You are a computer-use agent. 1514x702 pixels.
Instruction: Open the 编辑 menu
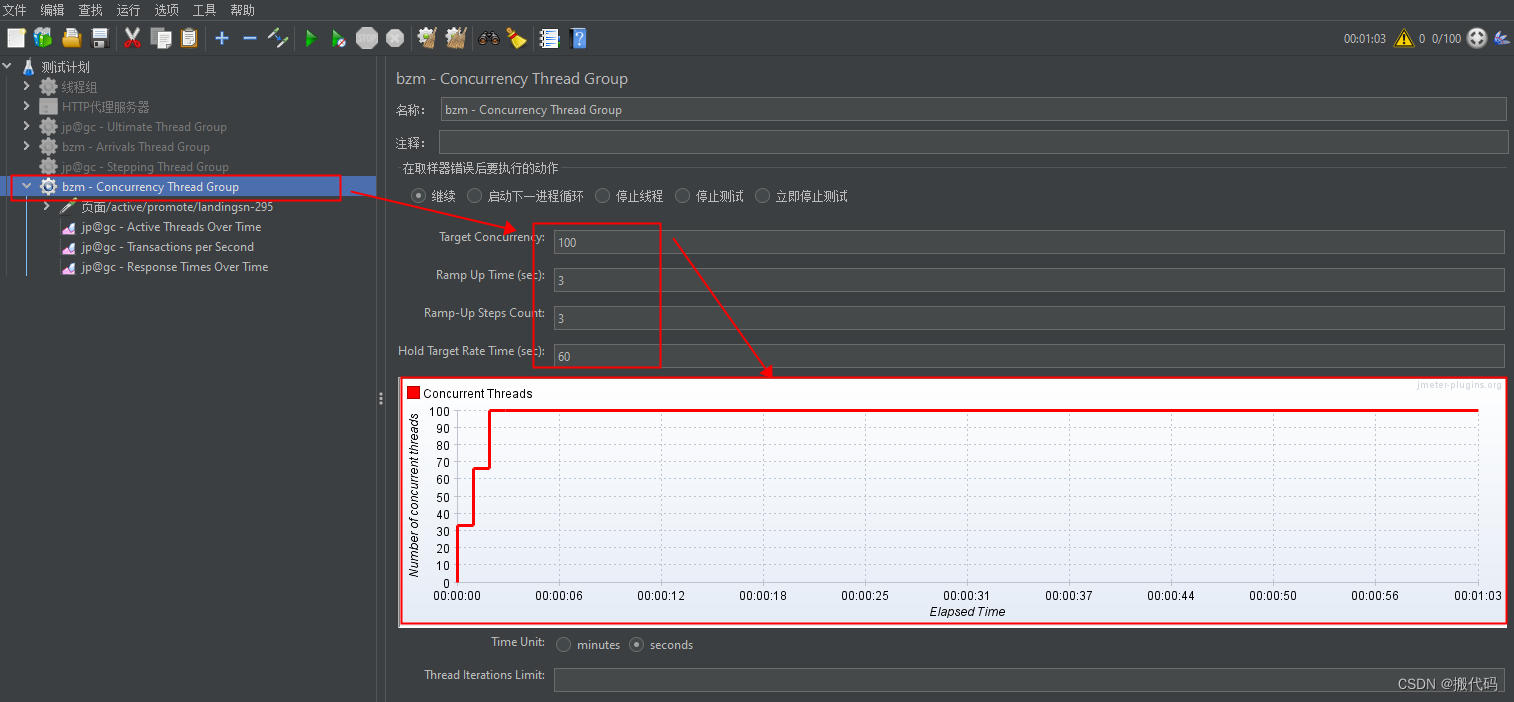(x=52, y=10)
